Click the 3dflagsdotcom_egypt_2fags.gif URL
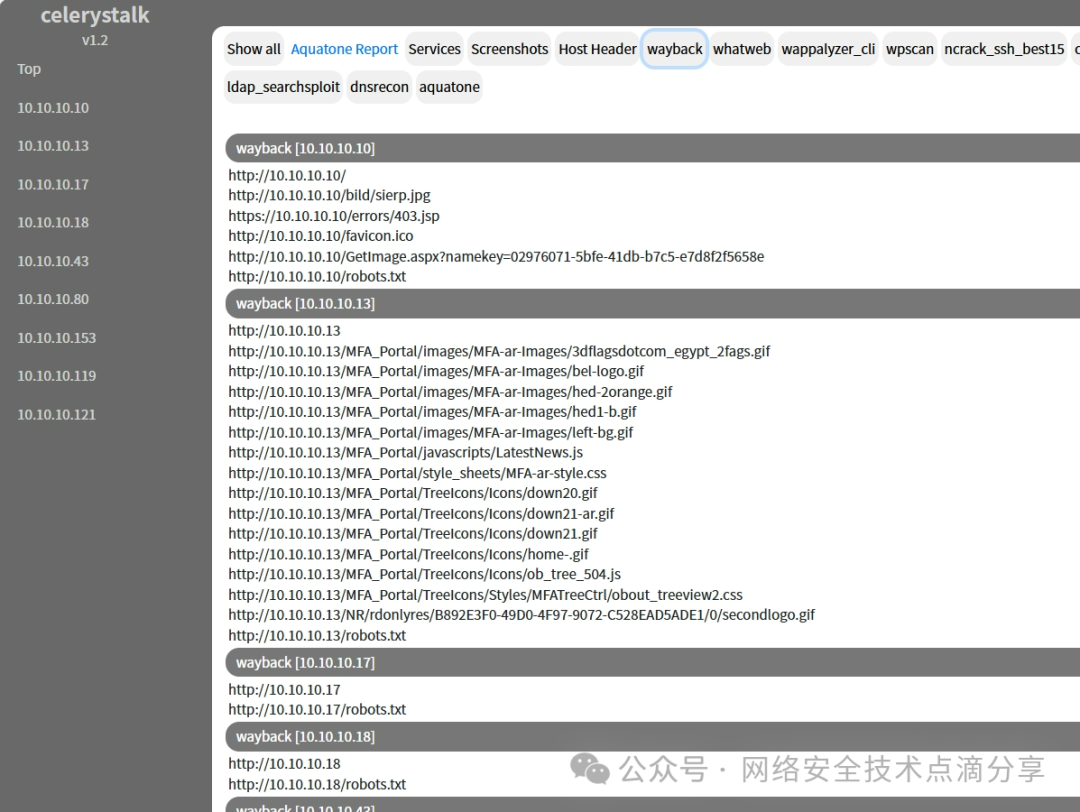1080x812 pixels. (x=499, y=351)
